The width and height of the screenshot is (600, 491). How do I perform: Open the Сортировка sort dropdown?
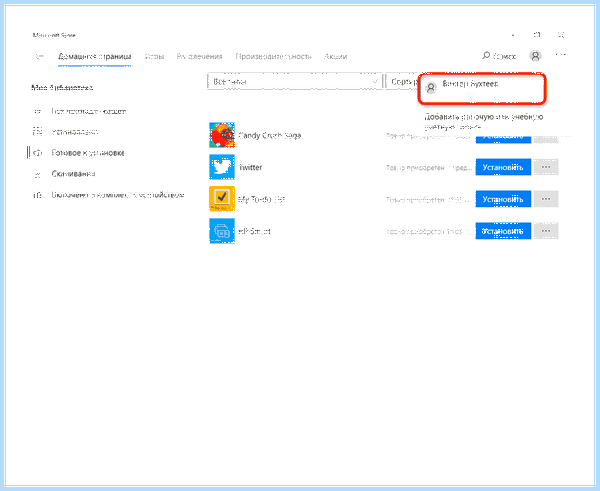(x=402, y=82)
